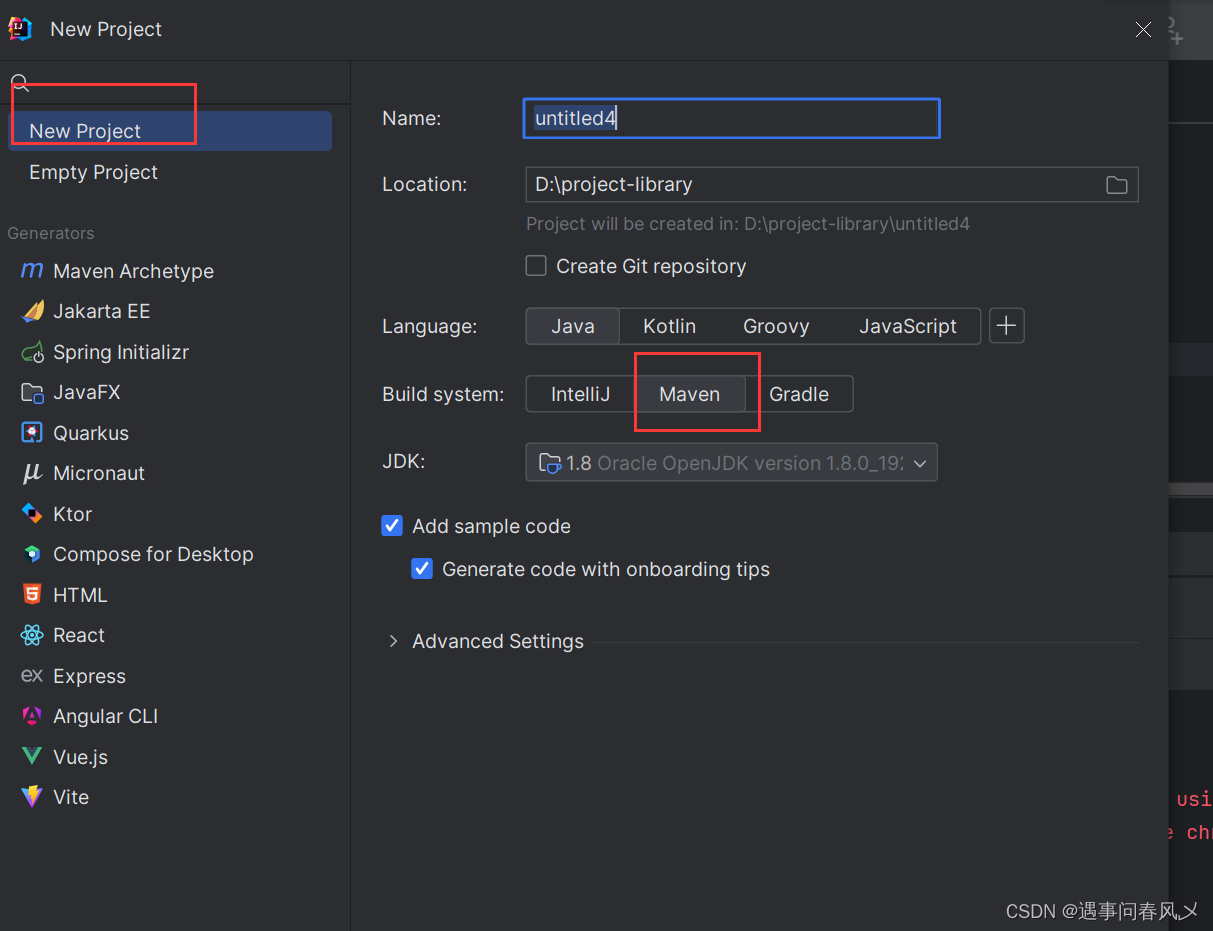Screen dimensions: 1213x931
Task: Click the HTML5 shield icon
Action: (33, 594)
